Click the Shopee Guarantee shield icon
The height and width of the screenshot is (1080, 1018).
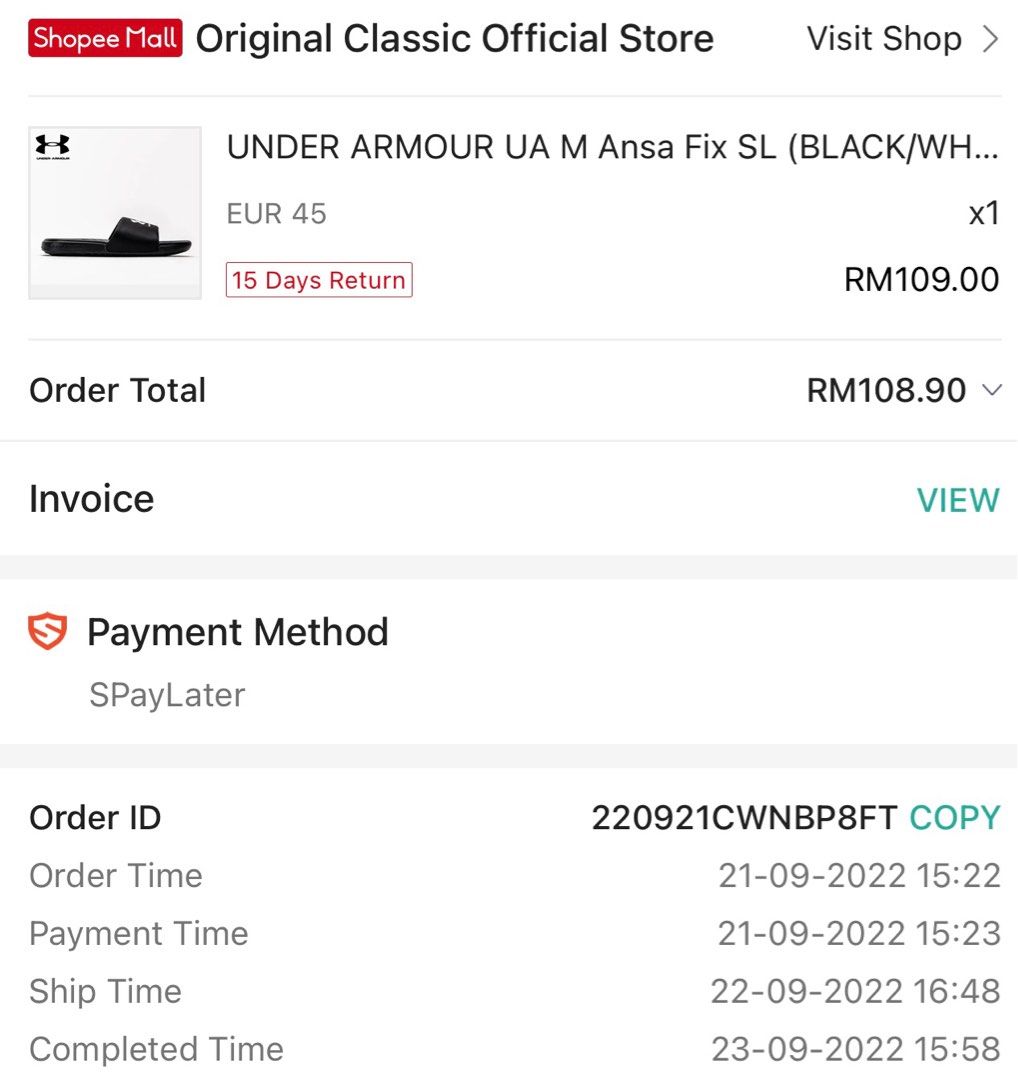(48, 631)
